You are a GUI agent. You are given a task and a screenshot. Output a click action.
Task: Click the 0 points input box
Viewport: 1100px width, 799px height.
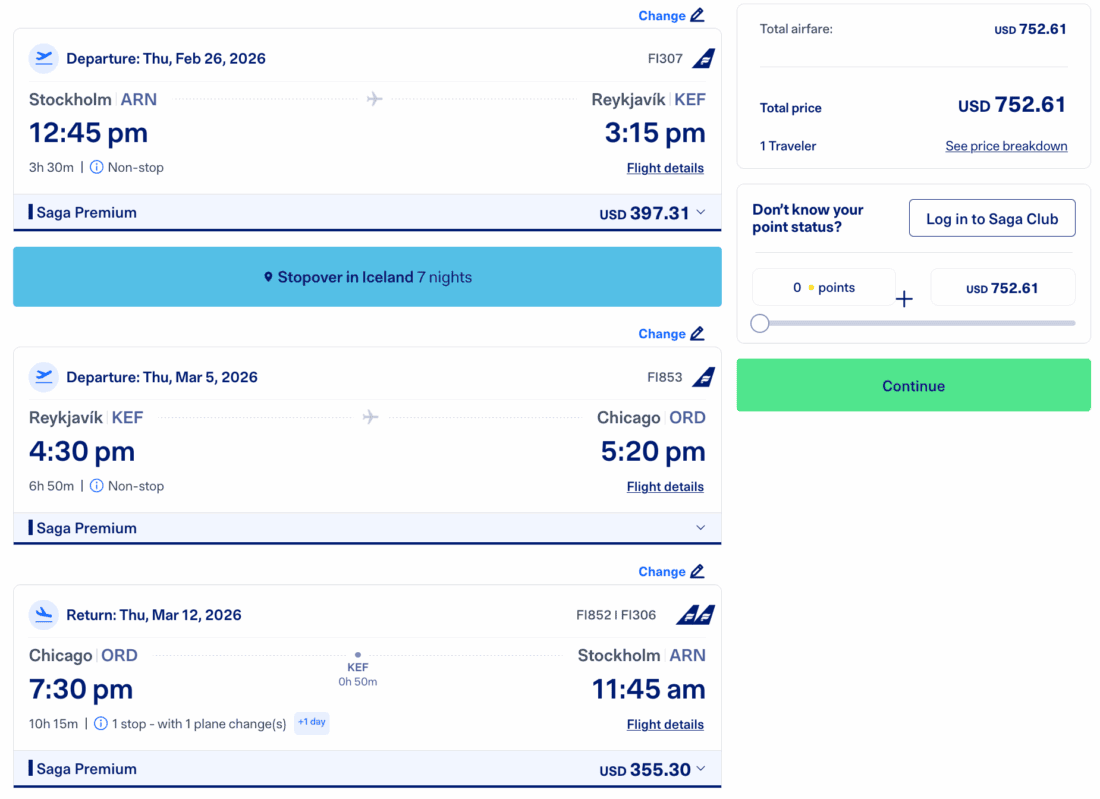point(823,288)
